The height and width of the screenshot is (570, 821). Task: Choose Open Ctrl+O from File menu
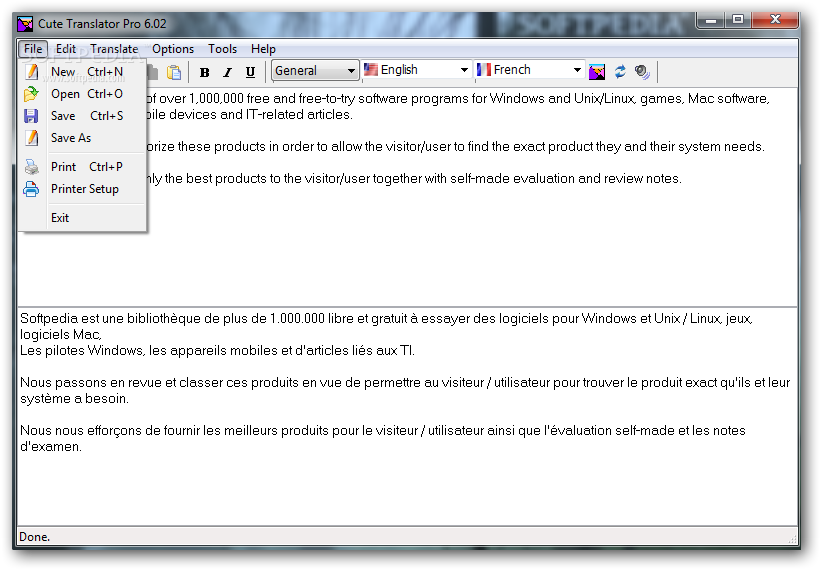click(82, 94)
